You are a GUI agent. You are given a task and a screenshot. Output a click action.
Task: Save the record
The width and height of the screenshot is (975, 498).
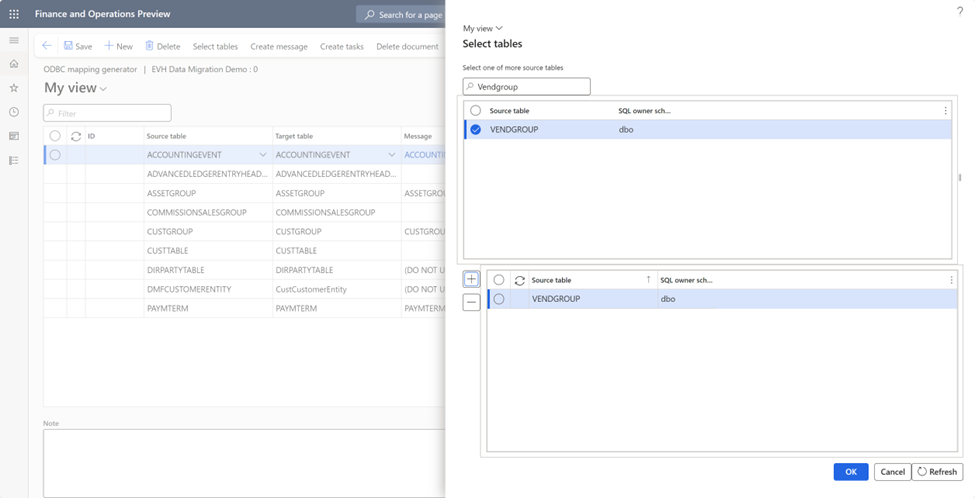click(78, 46)
